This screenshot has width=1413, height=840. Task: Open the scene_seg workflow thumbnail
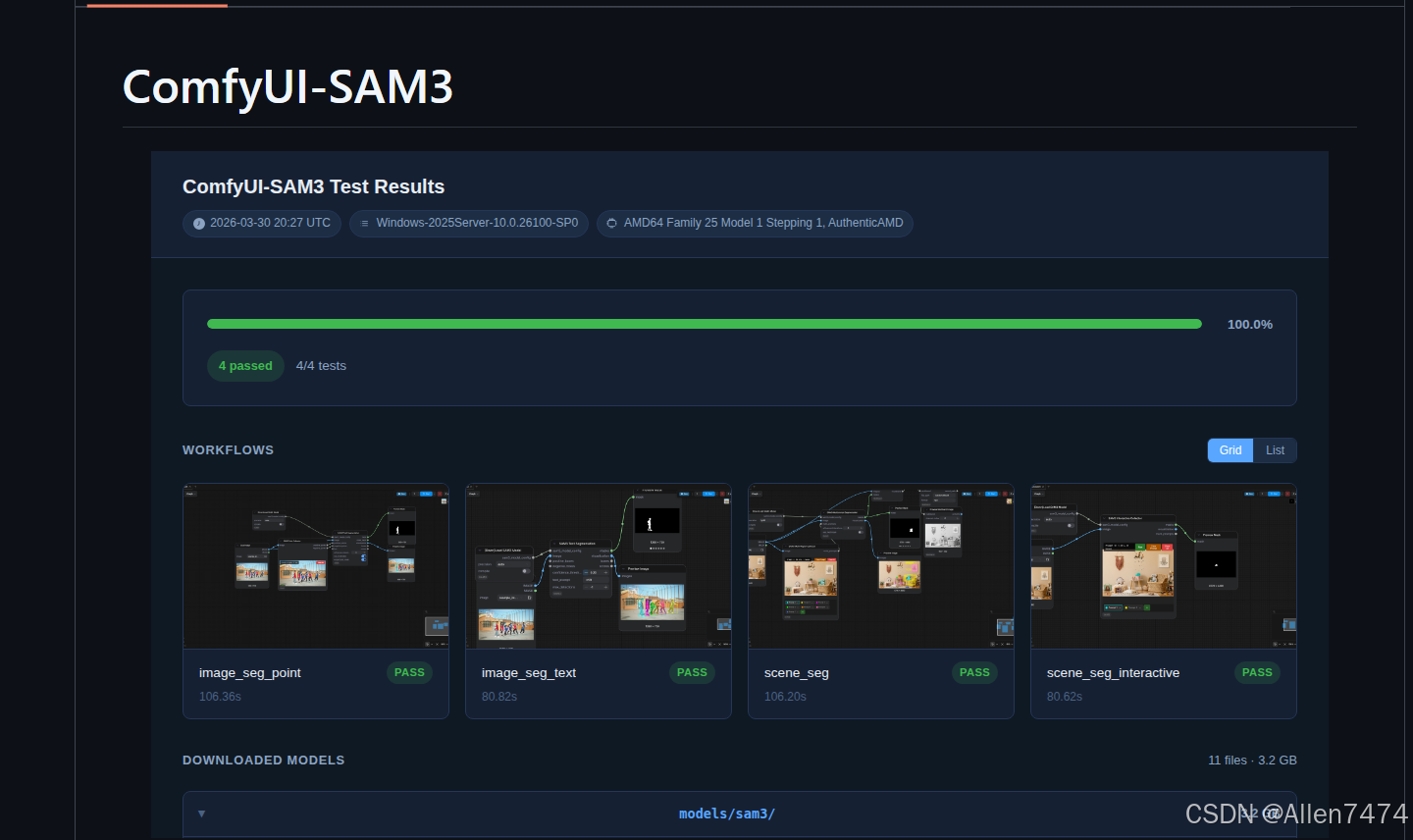tap(881, 566)
